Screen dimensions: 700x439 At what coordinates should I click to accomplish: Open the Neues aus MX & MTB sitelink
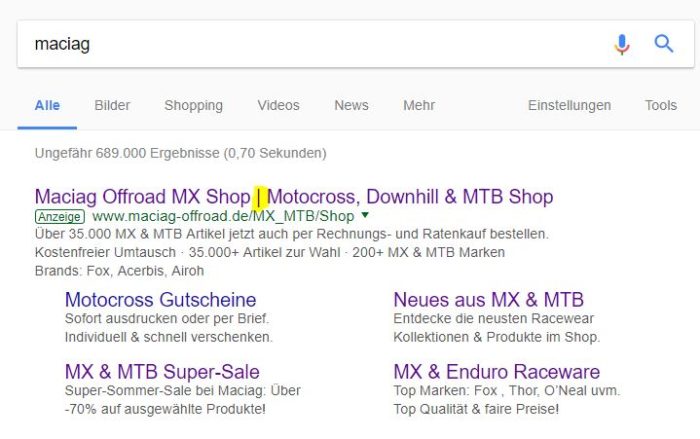coord(488,300)
